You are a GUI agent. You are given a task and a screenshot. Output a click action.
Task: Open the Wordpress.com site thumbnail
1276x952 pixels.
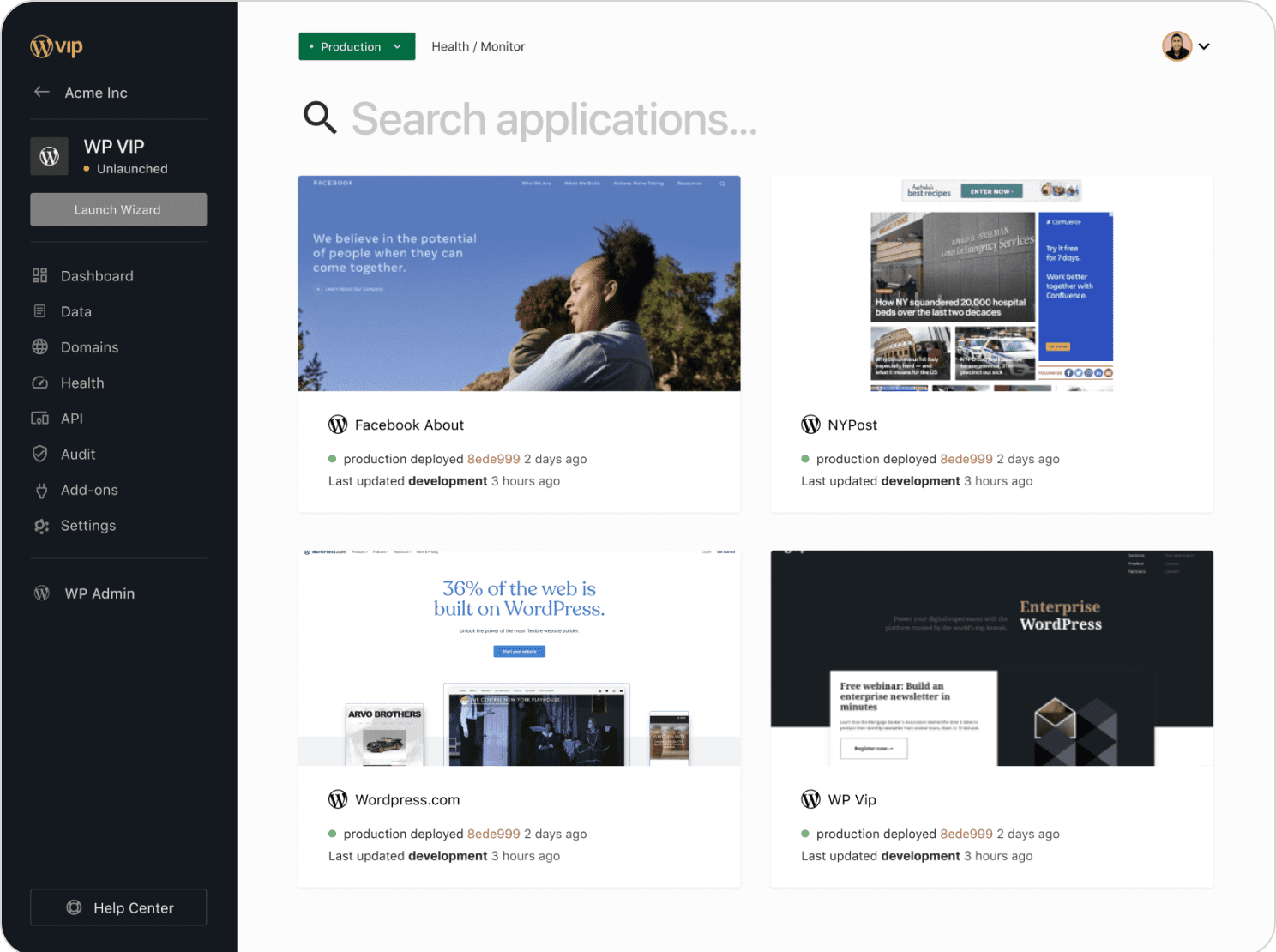click(519, 658)
